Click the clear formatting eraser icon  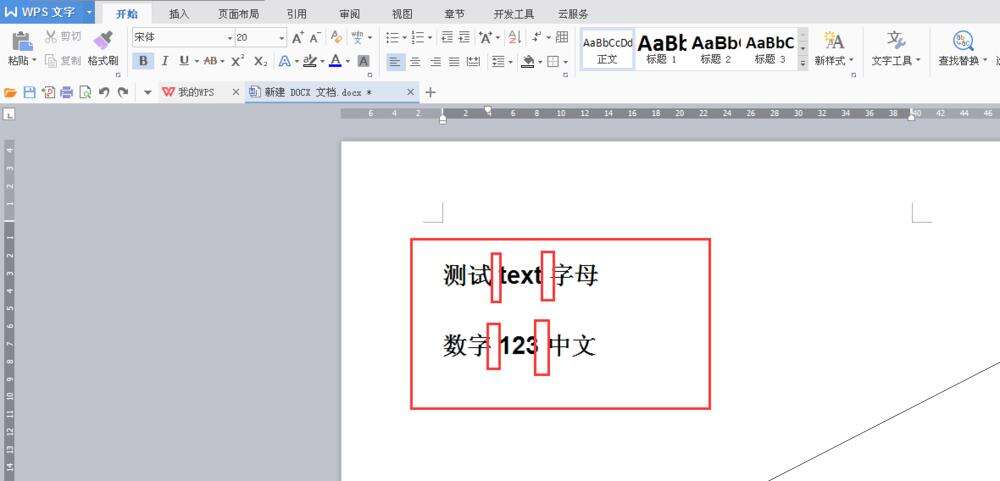[337, 38]
